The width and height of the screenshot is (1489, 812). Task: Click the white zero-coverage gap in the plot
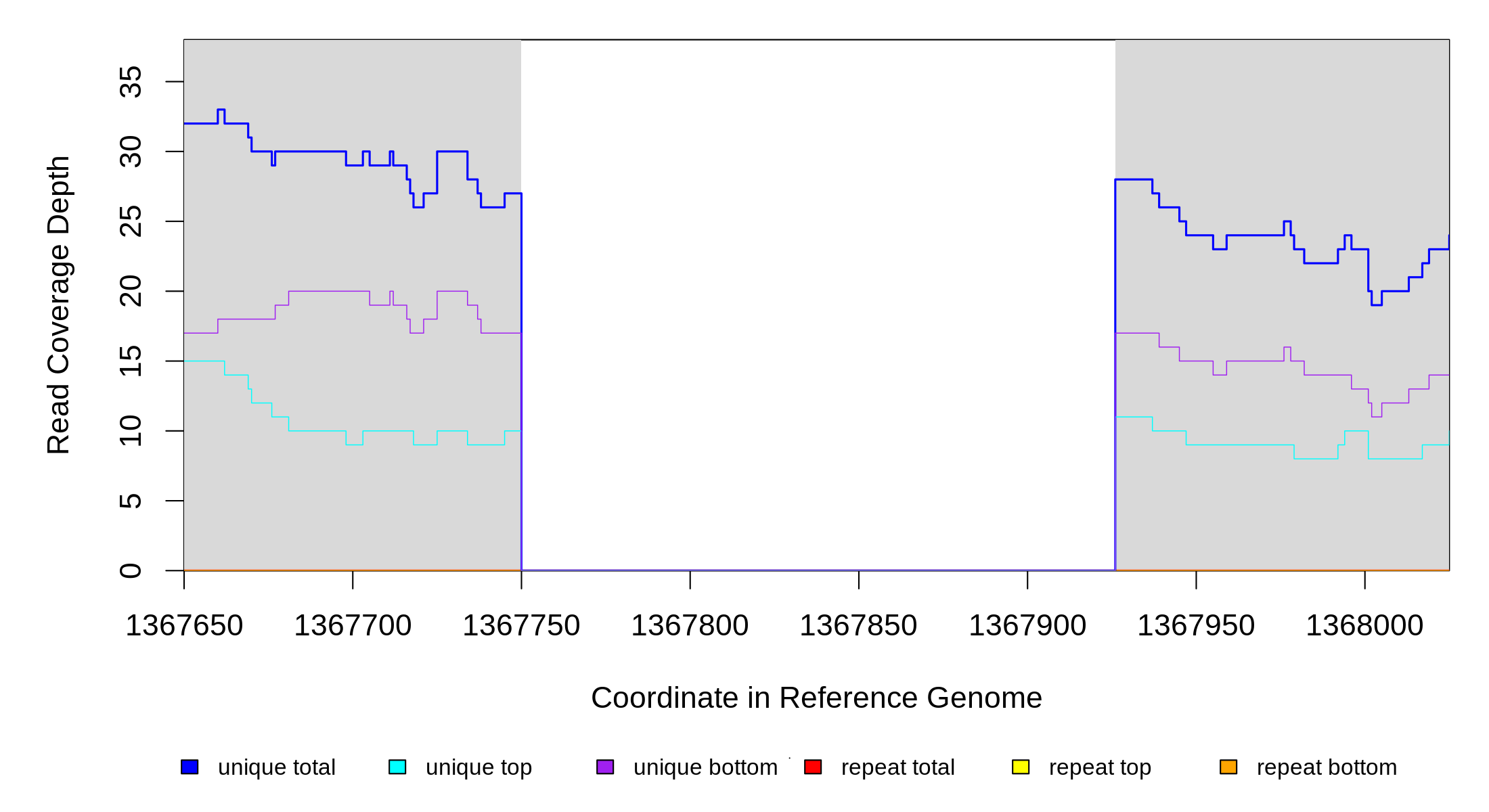tap(818, 304)
